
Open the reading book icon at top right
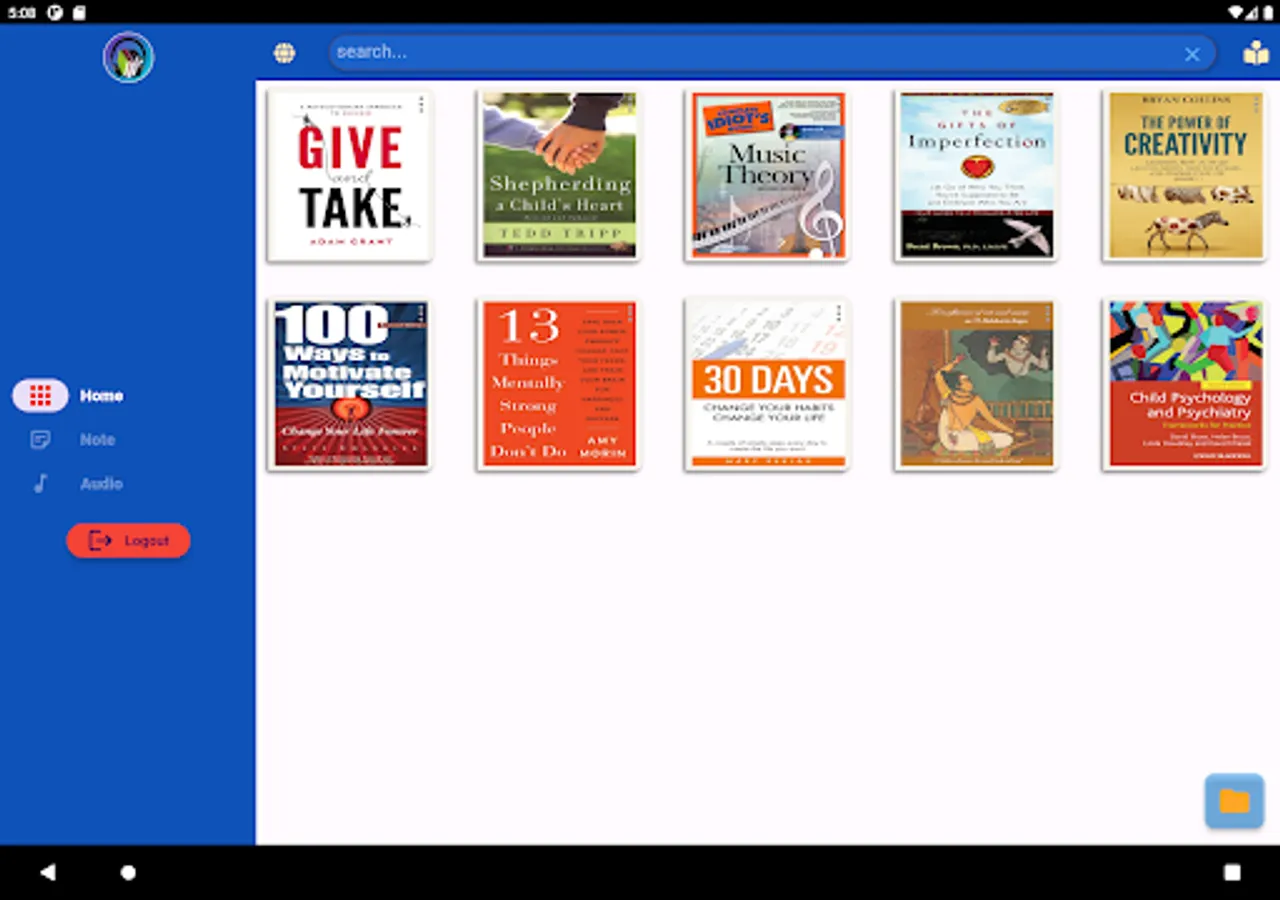[1256, 53]
